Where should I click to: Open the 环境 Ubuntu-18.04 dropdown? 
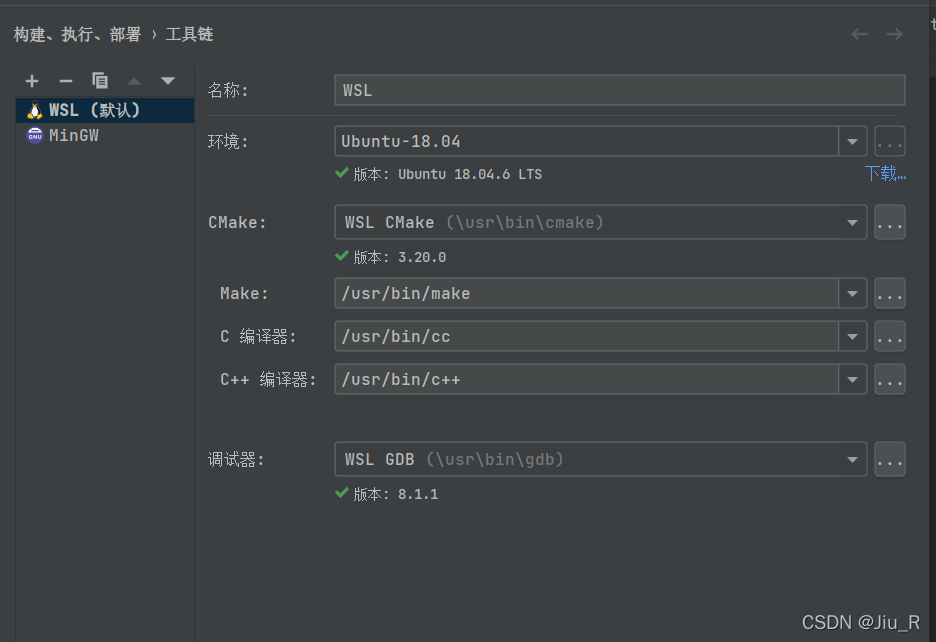pos(852,142)
